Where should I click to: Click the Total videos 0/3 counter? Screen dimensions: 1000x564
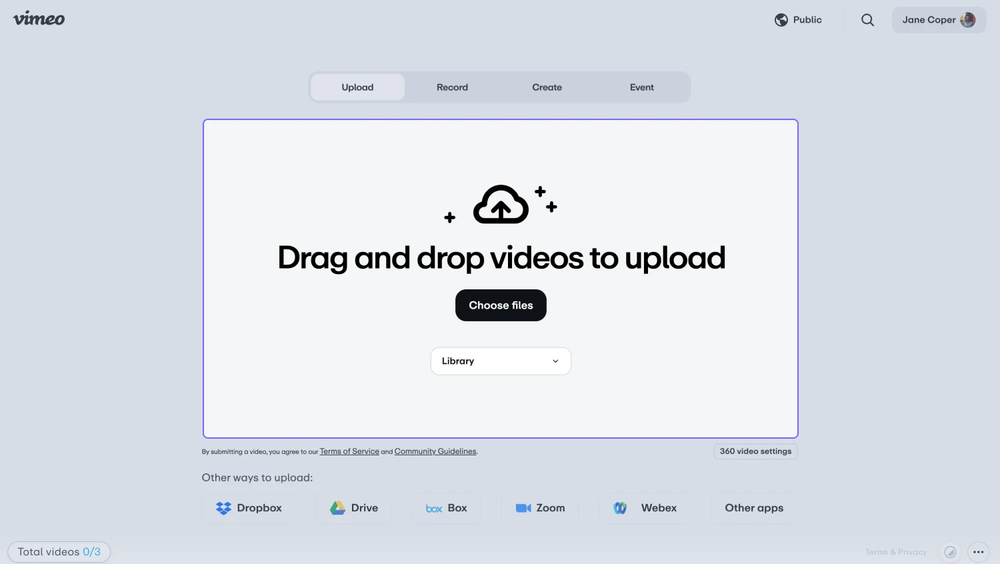(x=59, y=552)
